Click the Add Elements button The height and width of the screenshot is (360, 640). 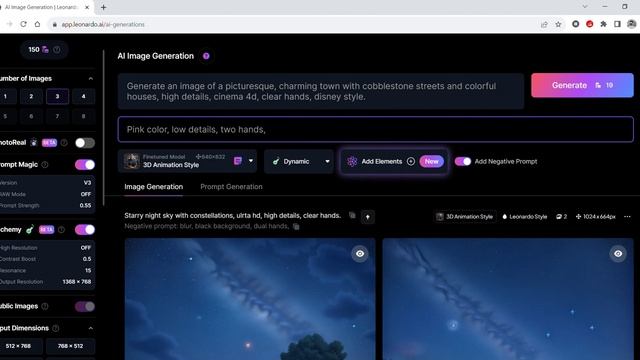[393, 161]
